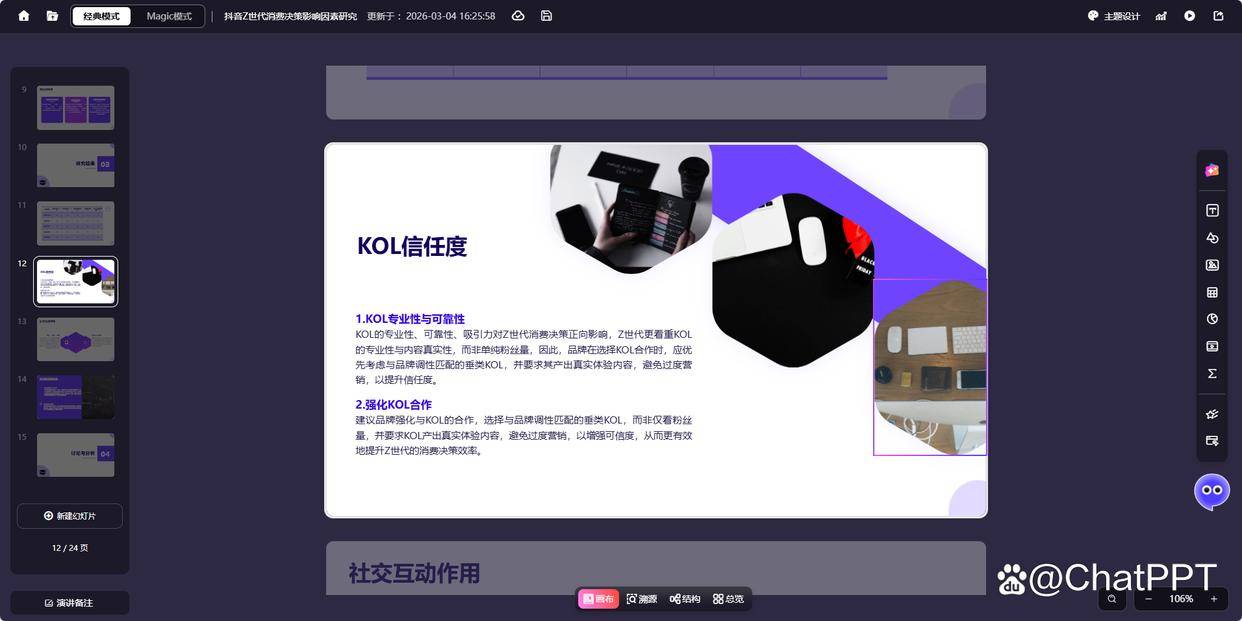Open the AI assistant robot bubble
Viewport: 1242px width, 621px height.
point(1212,491)
